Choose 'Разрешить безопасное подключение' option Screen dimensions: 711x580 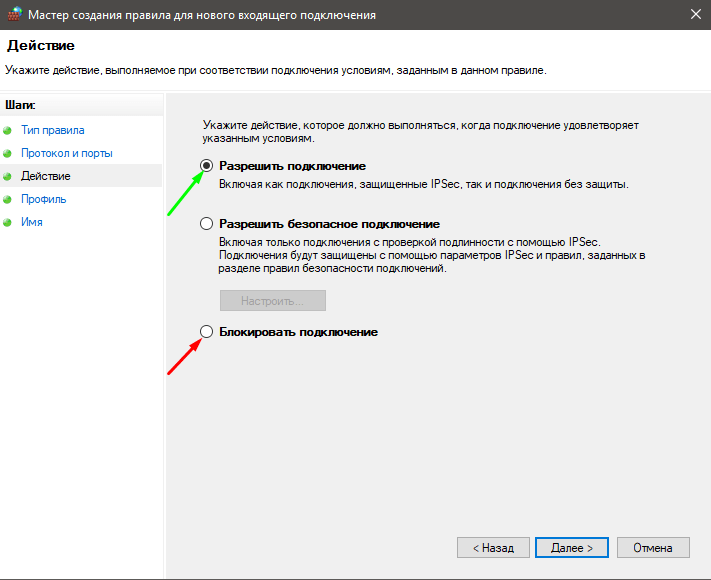pos(206,224)
